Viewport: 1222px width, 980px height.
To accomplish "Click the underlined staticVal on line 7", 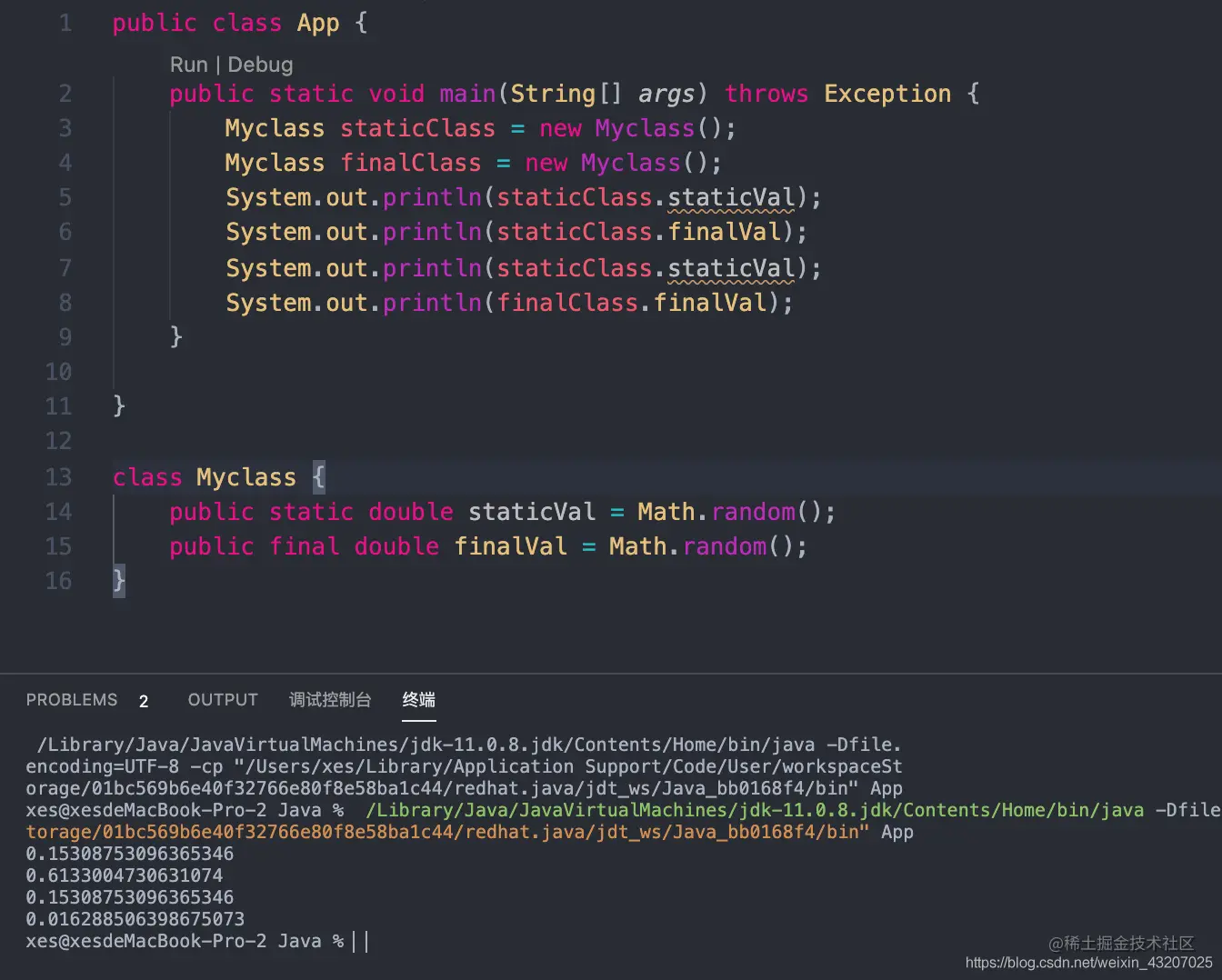I will [732, 269].
